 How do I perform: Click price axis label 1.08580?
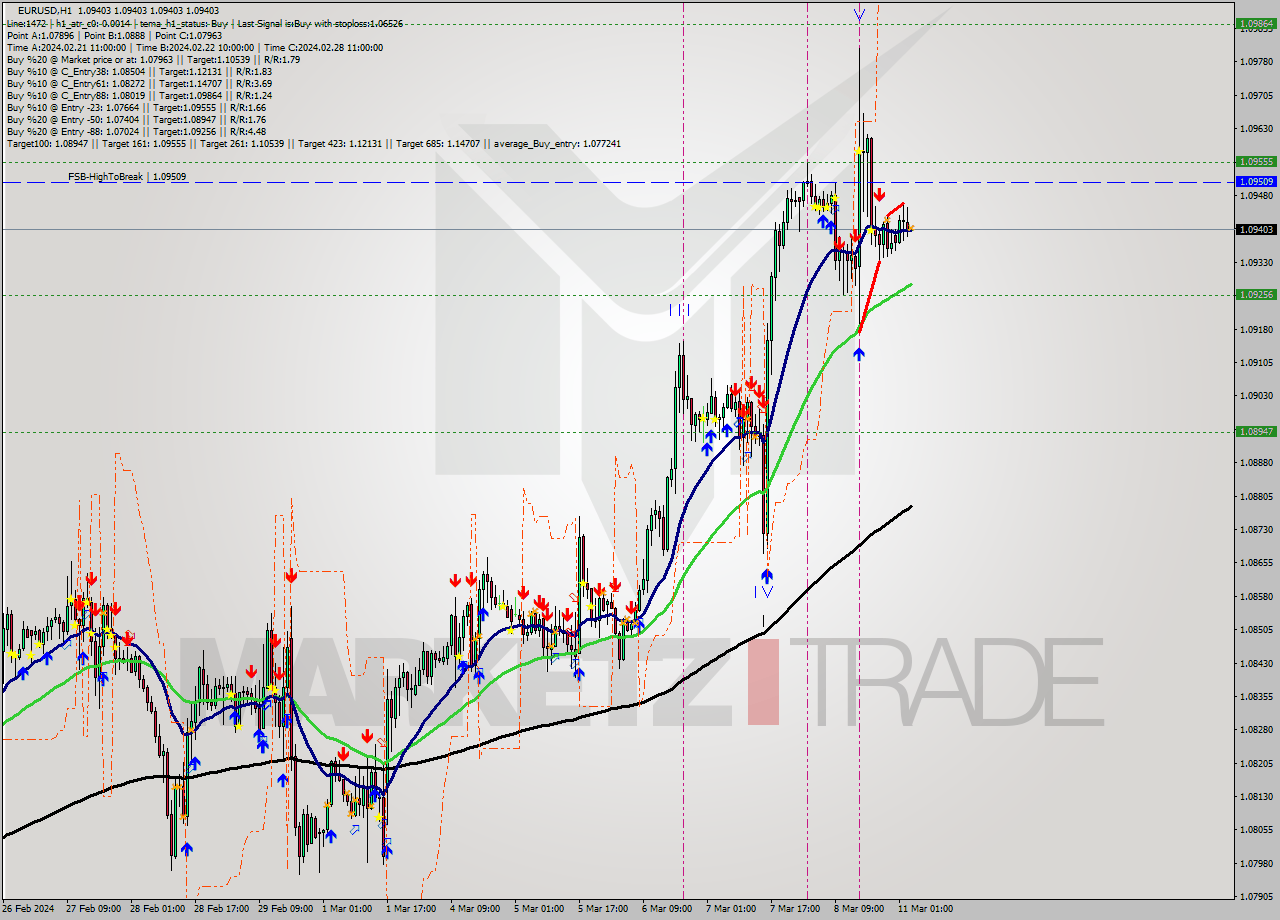[1255, 597]
